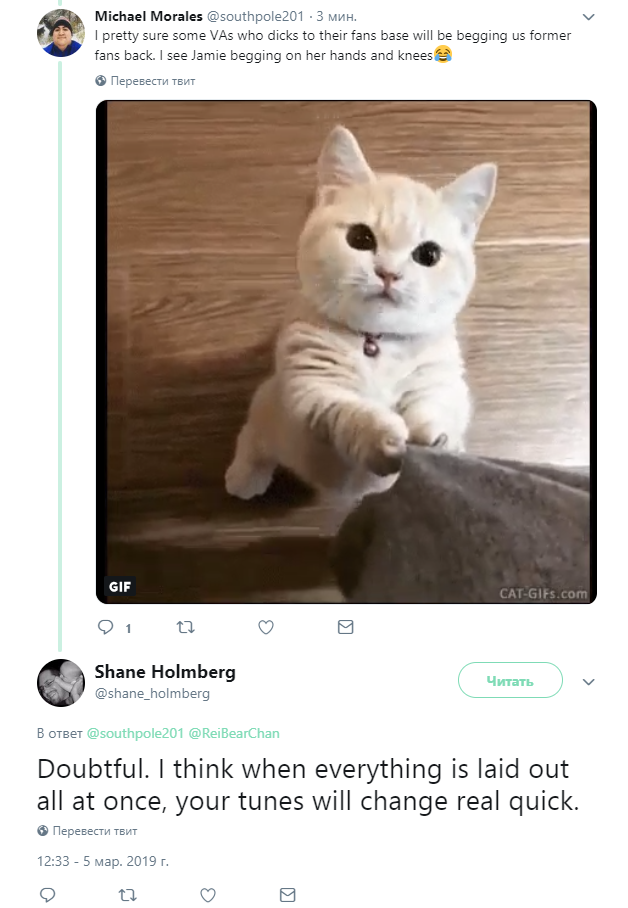
Task: Like Shane Holmberg's reply tweet
Action: coord(208,895)
